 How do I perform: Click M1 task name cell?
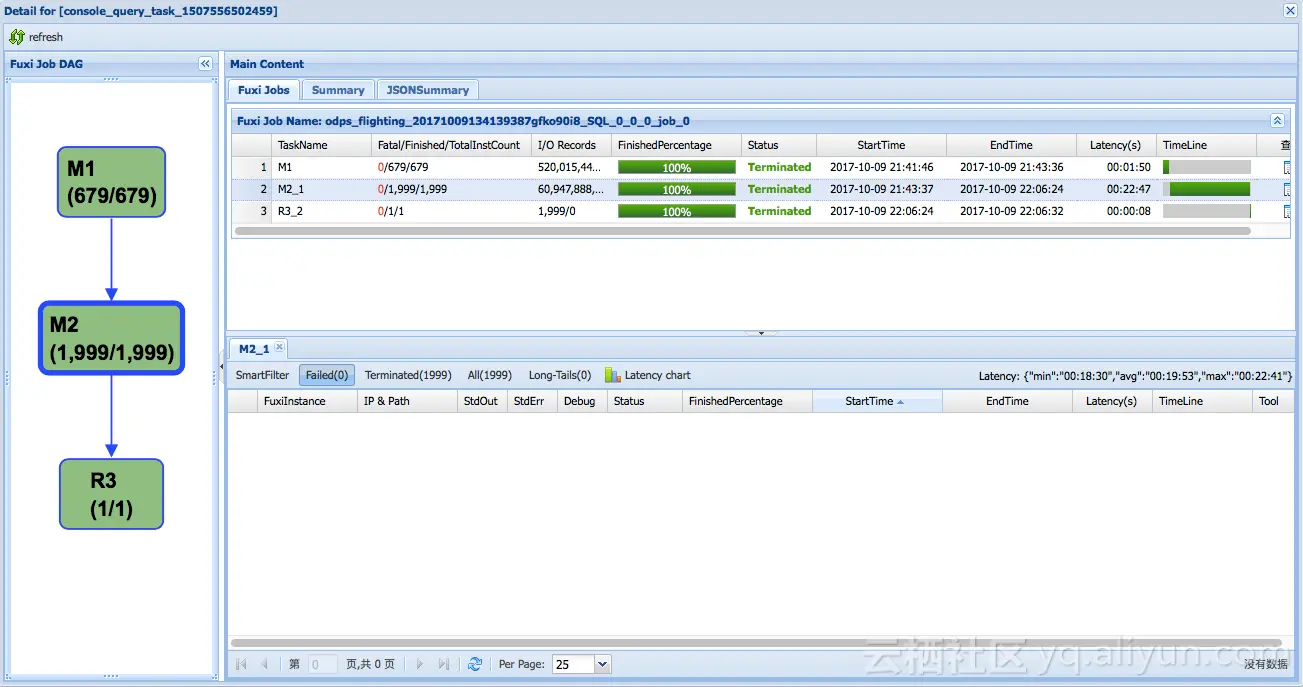tap(321, 168)
